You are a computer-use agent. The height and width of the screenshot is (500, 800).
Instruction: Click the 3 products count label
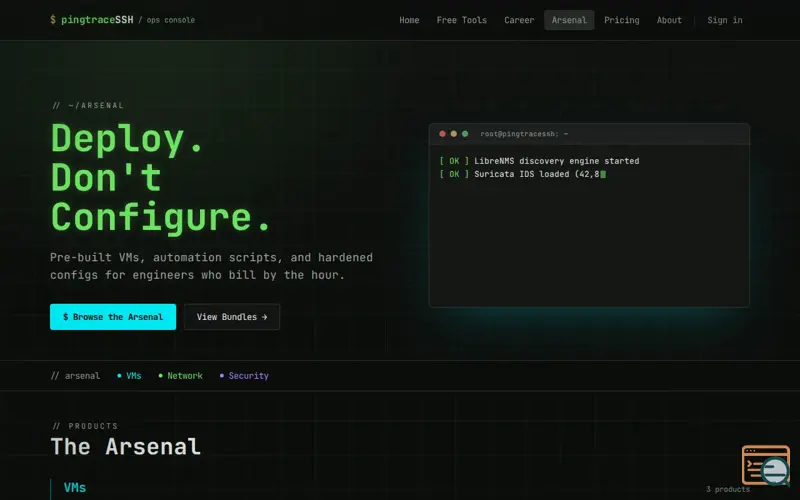(728, 489)
